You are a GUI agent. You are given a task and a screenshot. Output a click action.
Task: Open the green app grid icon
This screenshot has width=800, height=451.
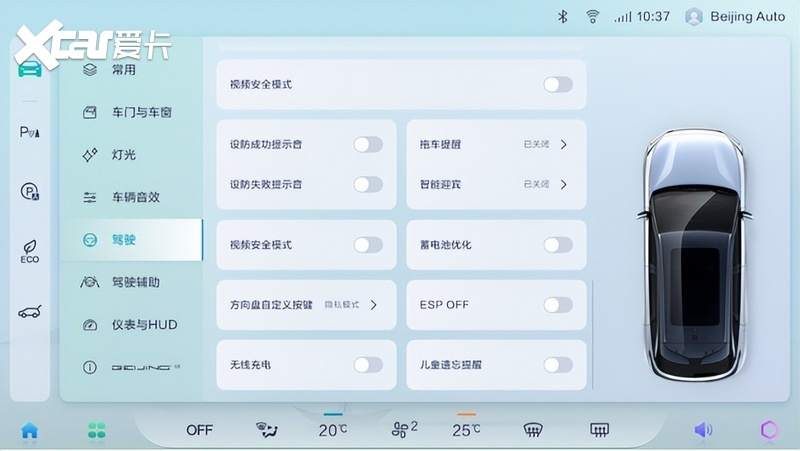pos(96,431)
